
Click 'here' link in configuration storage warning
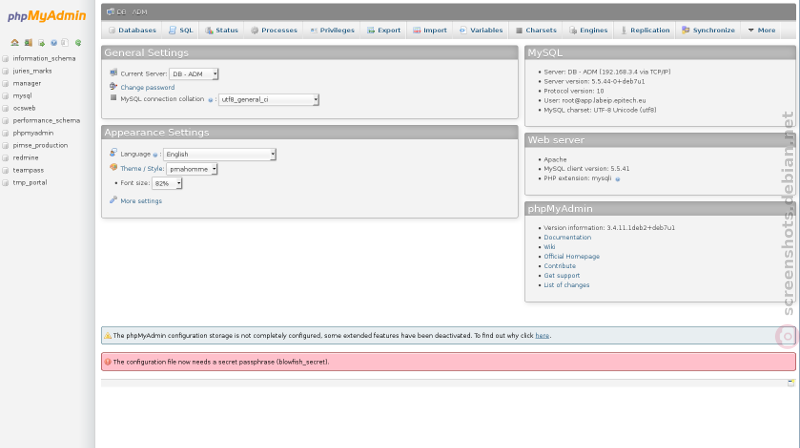tap(542, 336)
